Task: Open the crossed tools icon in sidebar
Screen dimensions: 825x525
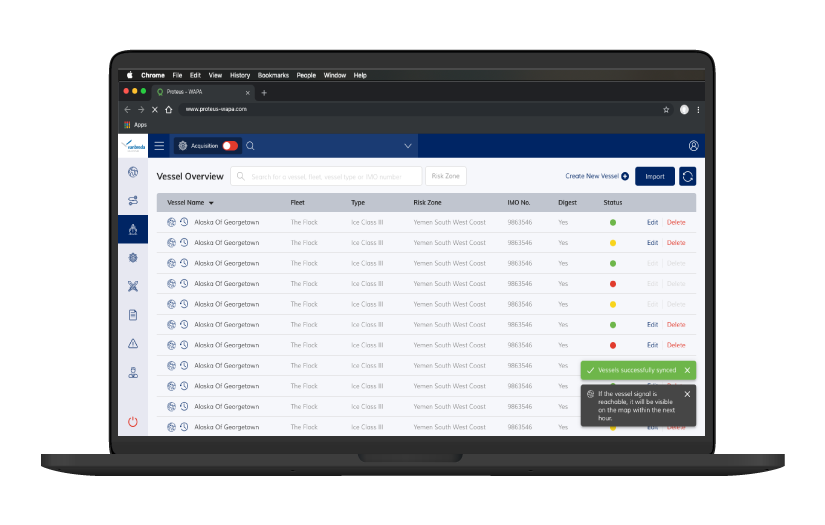Action: pos(133,286)
